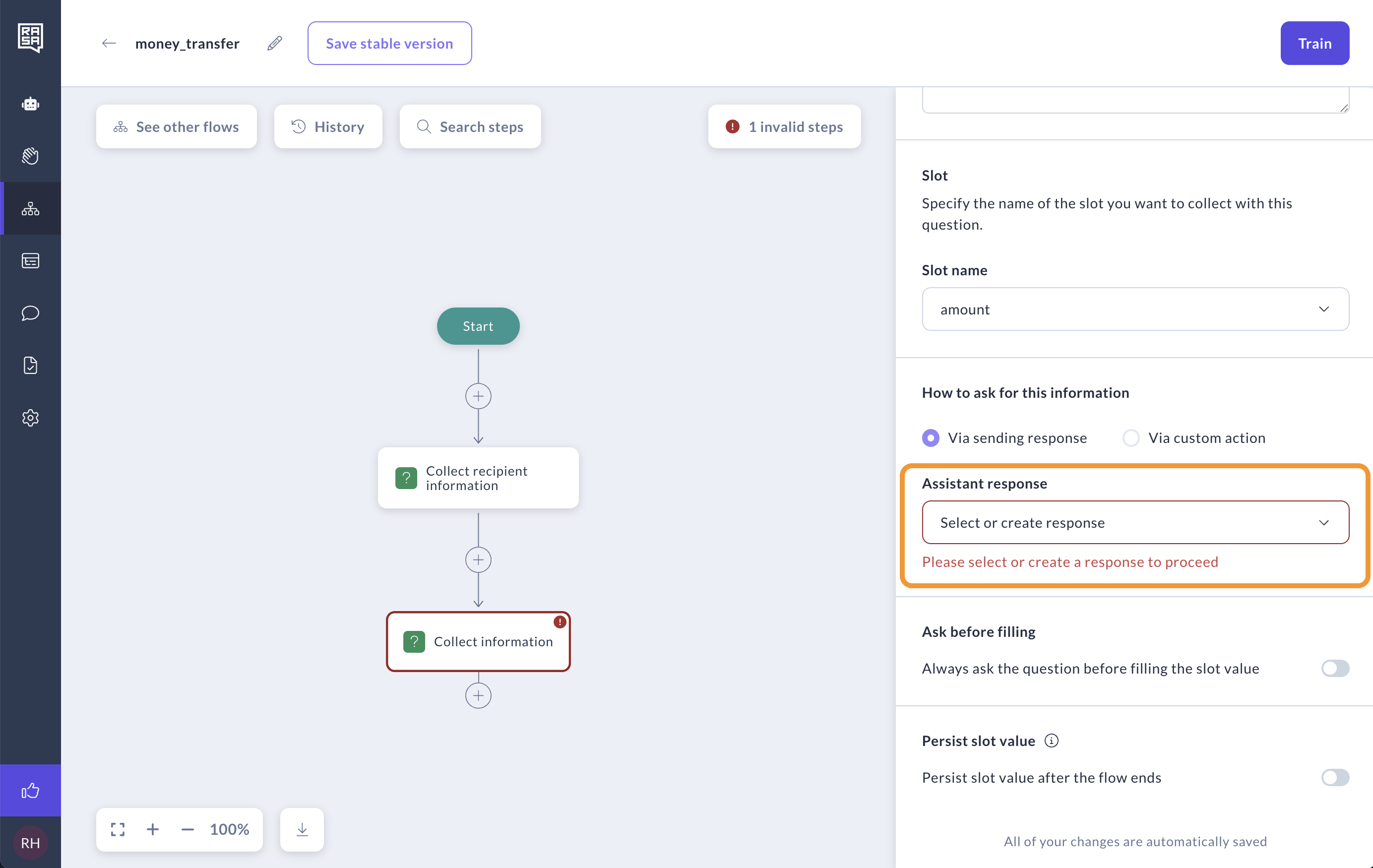Click See other flows
This screenshot has width=1373, height=868.
click(x=176, y=126)
